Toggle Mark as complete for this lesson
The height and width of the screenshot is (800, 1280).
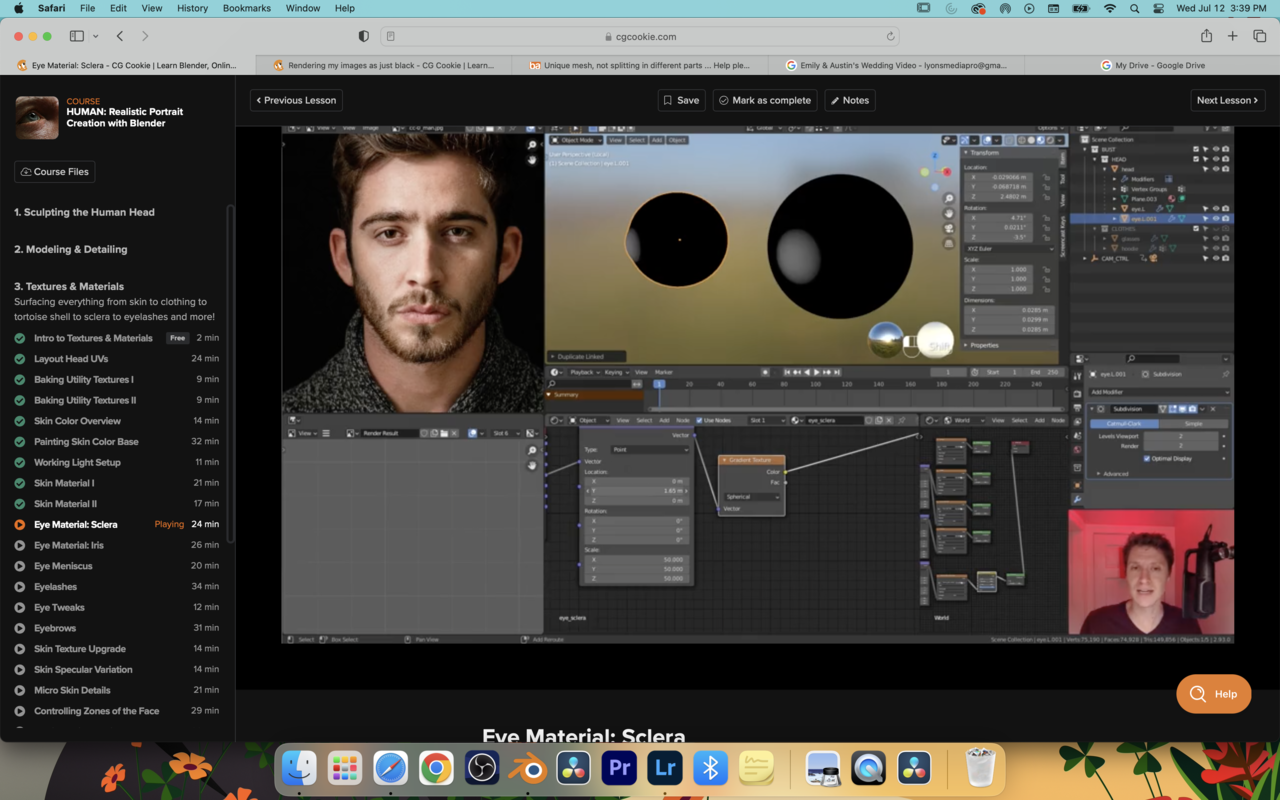pos(764,100)
